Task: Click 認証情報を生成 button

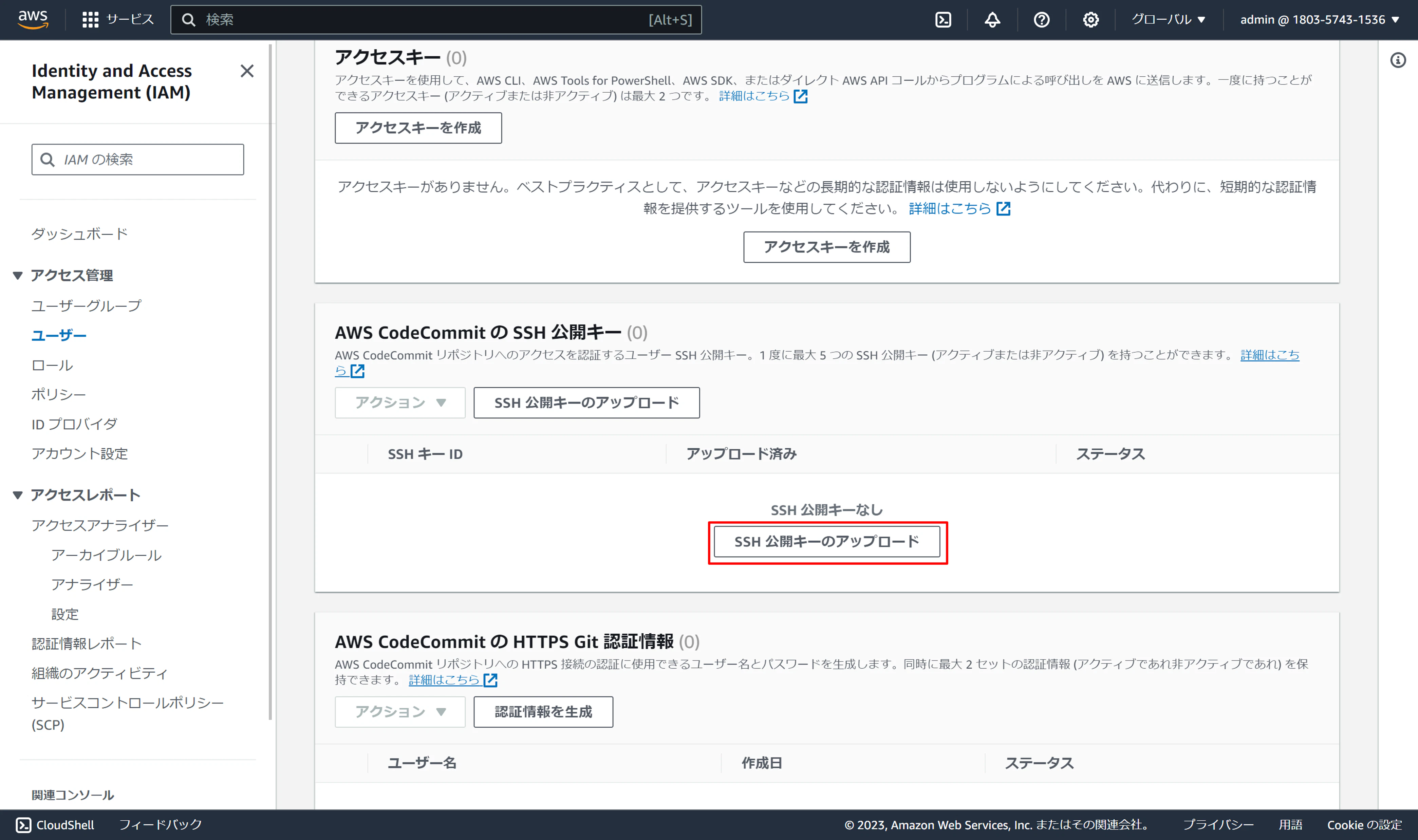Action: coord(543,711)
